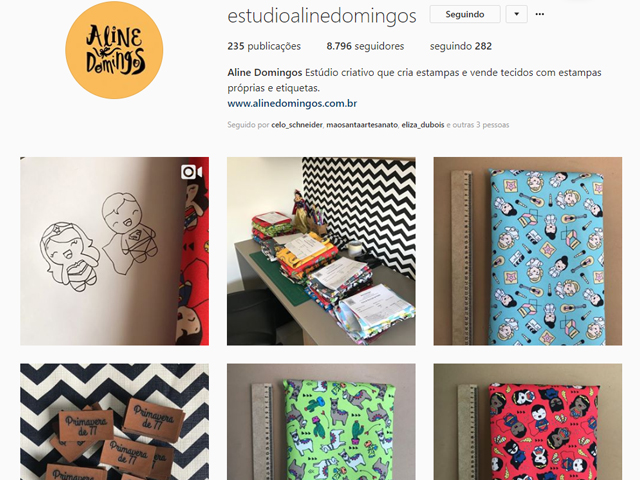Show the seguindo 282 list
This screenshot has width=640, height=480.
click(x=461, y=46)
